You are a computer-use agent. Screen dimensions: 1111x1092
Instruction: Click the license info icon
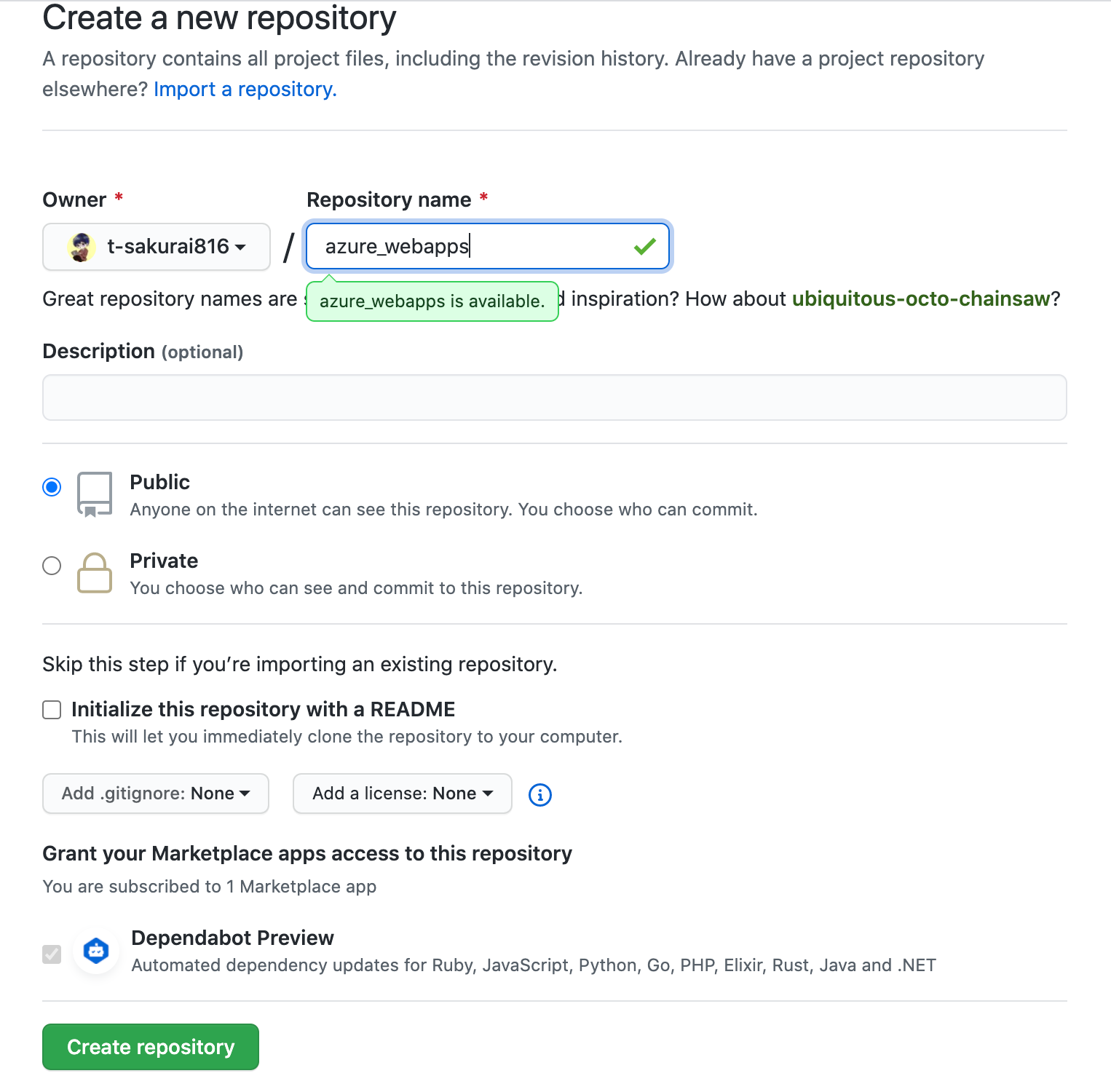539,794
